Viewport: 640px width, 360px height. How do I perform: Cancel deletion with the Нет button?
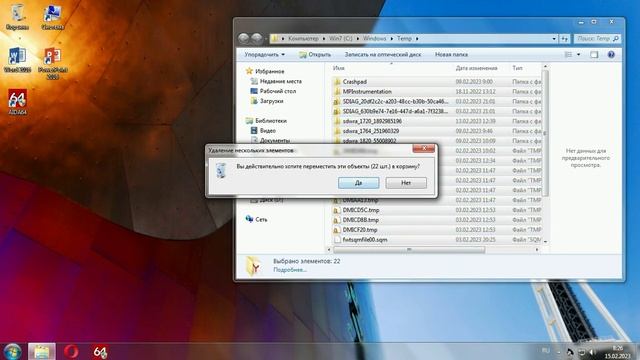pyautogui.click(x=406, y=183)
